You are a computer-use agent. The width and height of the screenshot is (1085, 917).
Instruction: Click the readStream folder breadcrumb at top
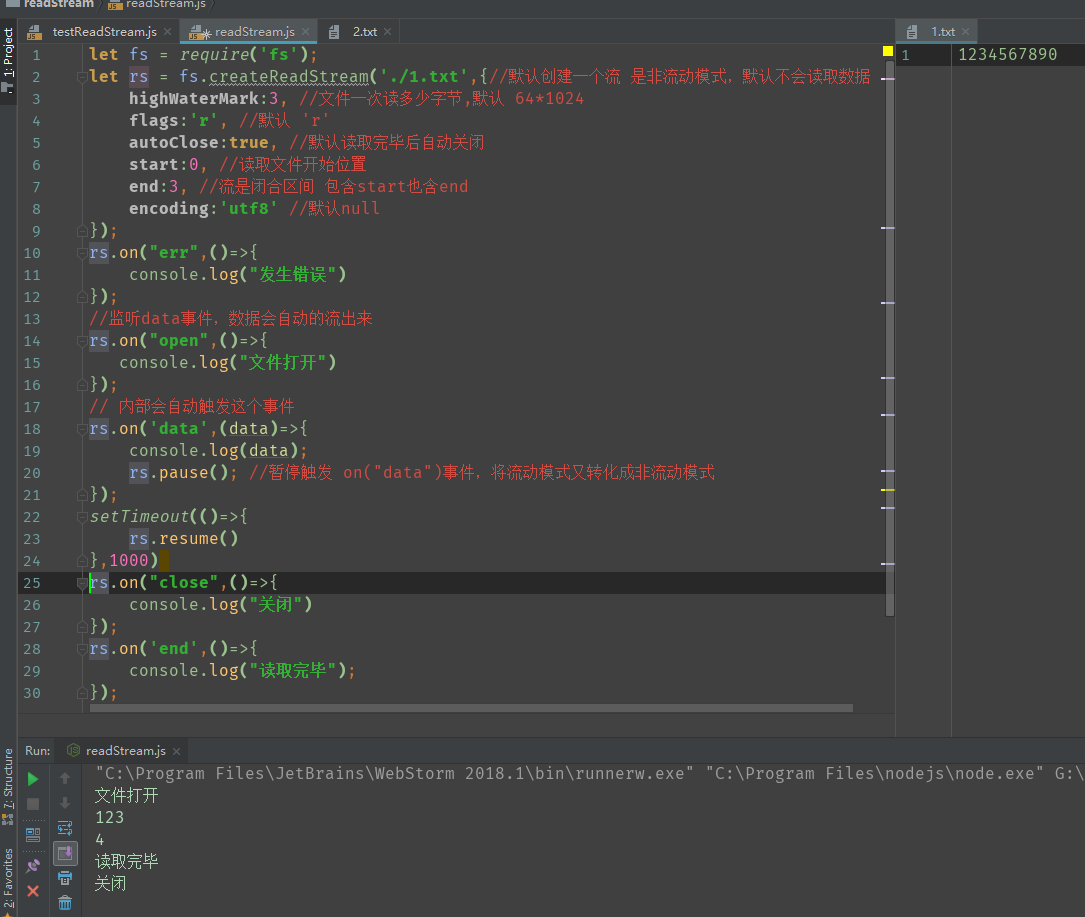50,4
